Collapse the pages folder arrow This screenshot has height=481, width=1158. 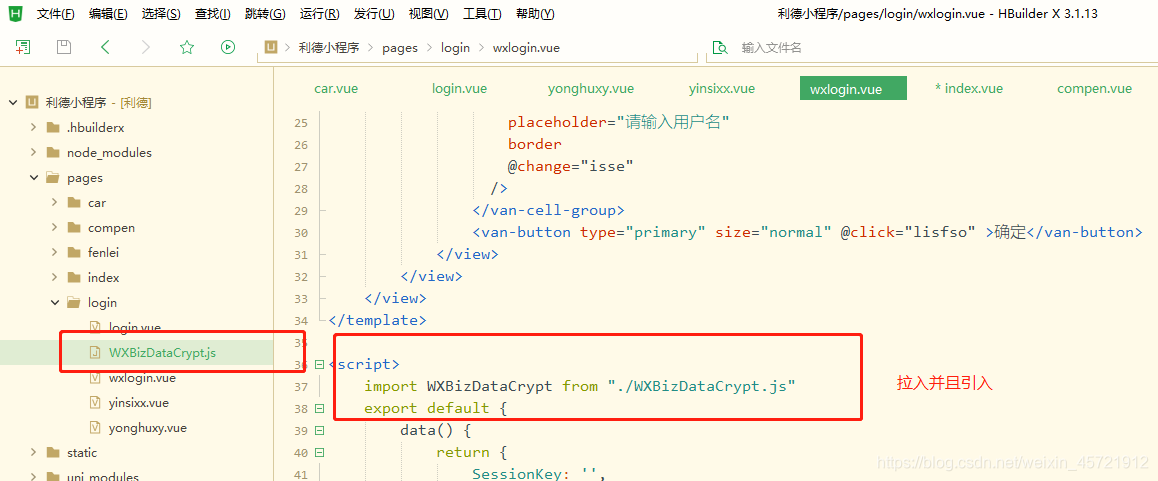[33, 177]
